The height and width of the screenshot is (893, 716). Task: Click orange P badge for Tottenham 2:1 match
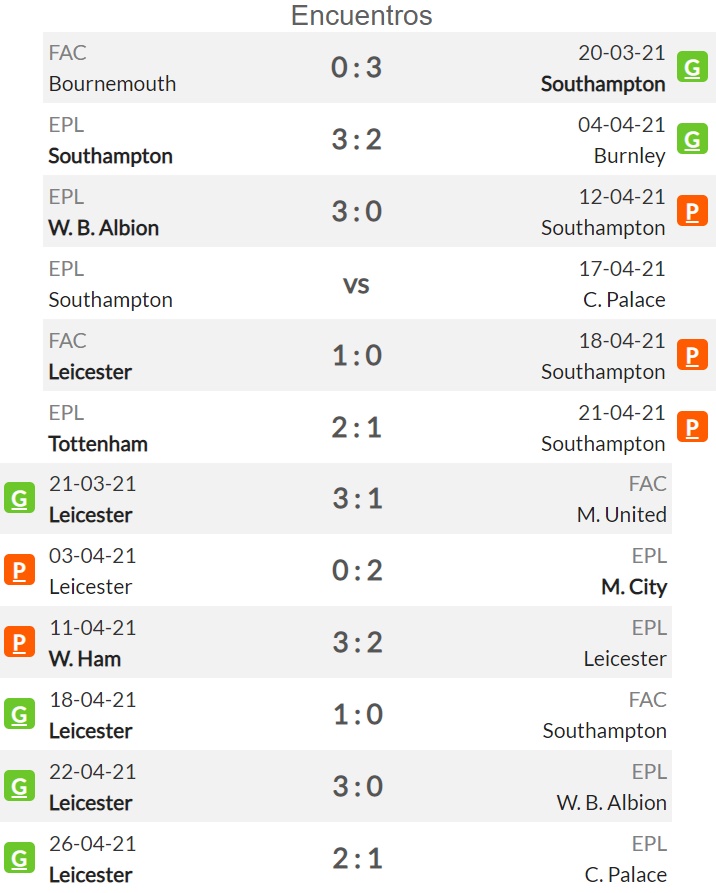[692, 427]
